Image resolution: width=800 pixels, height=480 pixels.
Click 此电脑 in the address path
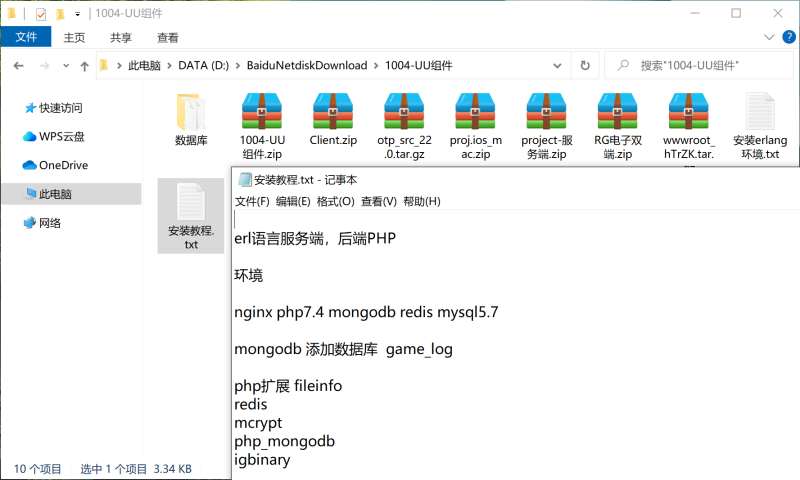144,66
